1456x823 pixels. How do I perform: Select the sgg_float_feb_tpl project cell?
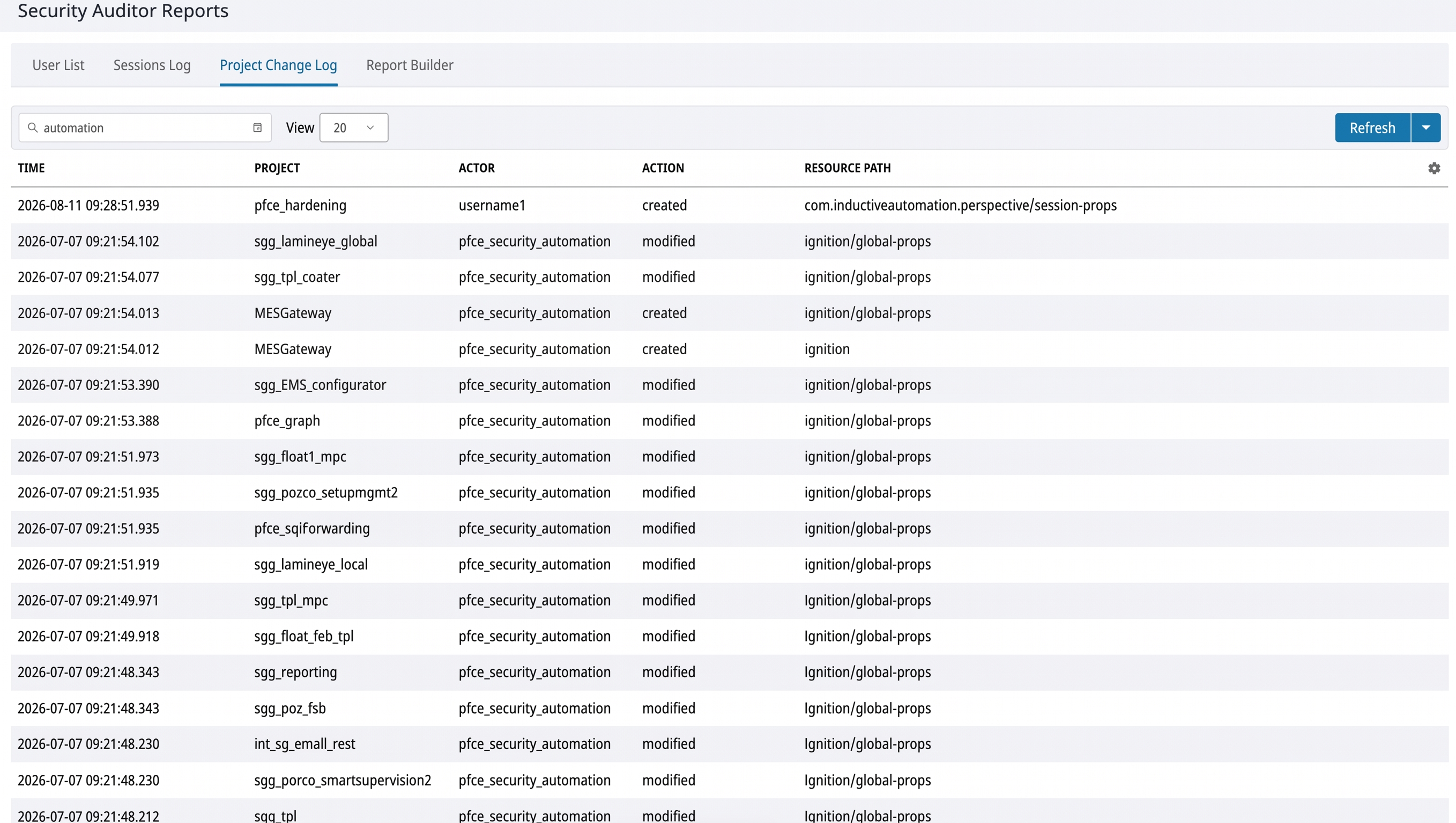pyautogui.click(x=304, y=637)
